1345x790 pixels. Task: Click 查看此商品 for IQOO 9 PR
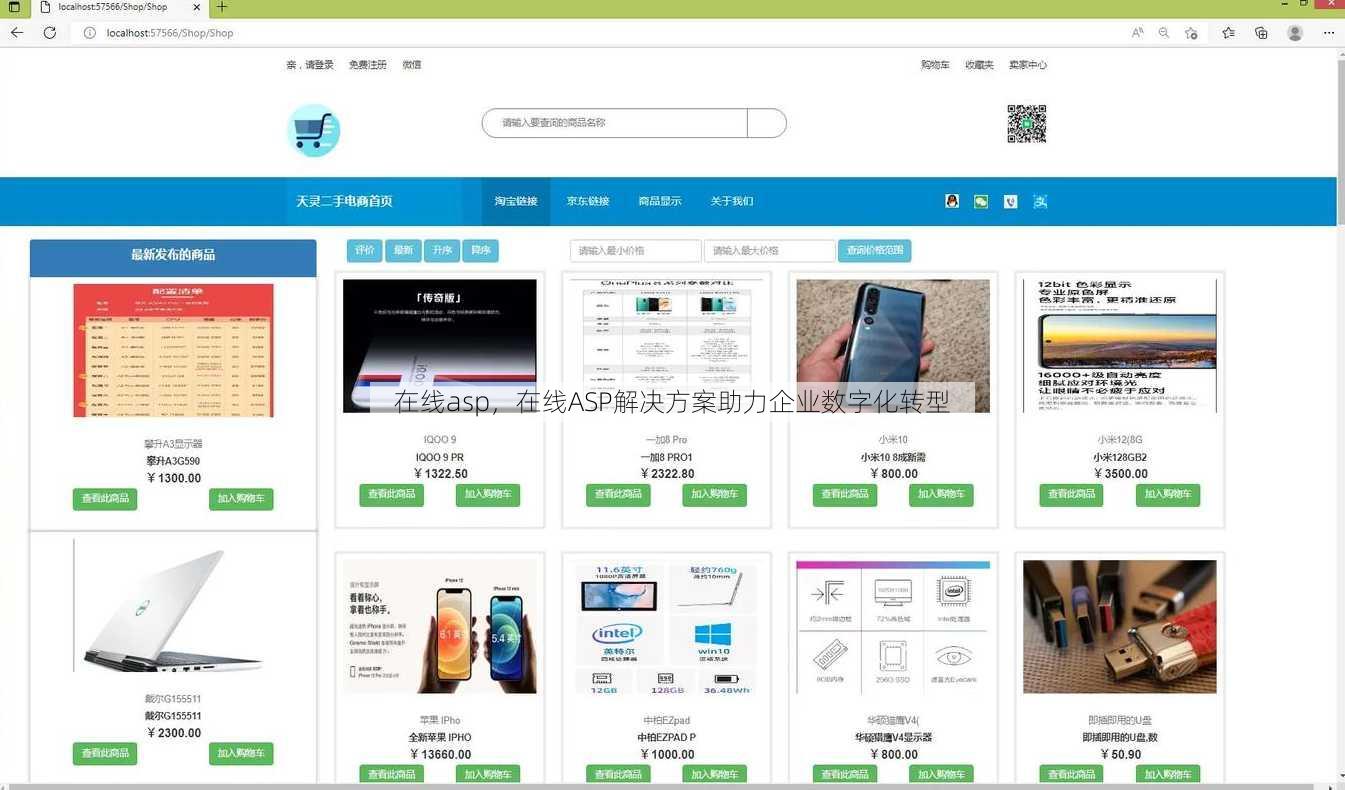tap(392, 495)
